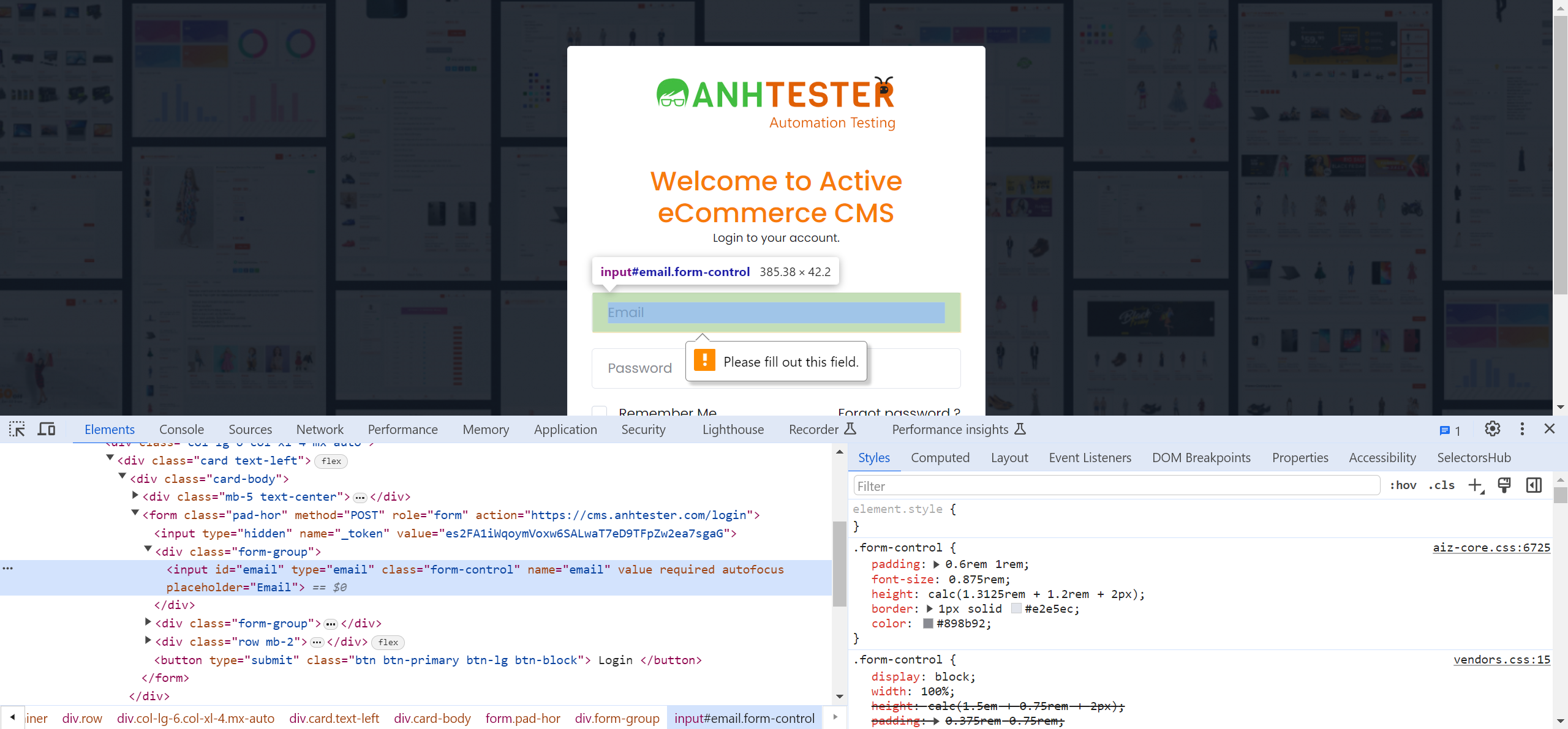Open the ellipsis actions on selected node

[x=7, y=569]
